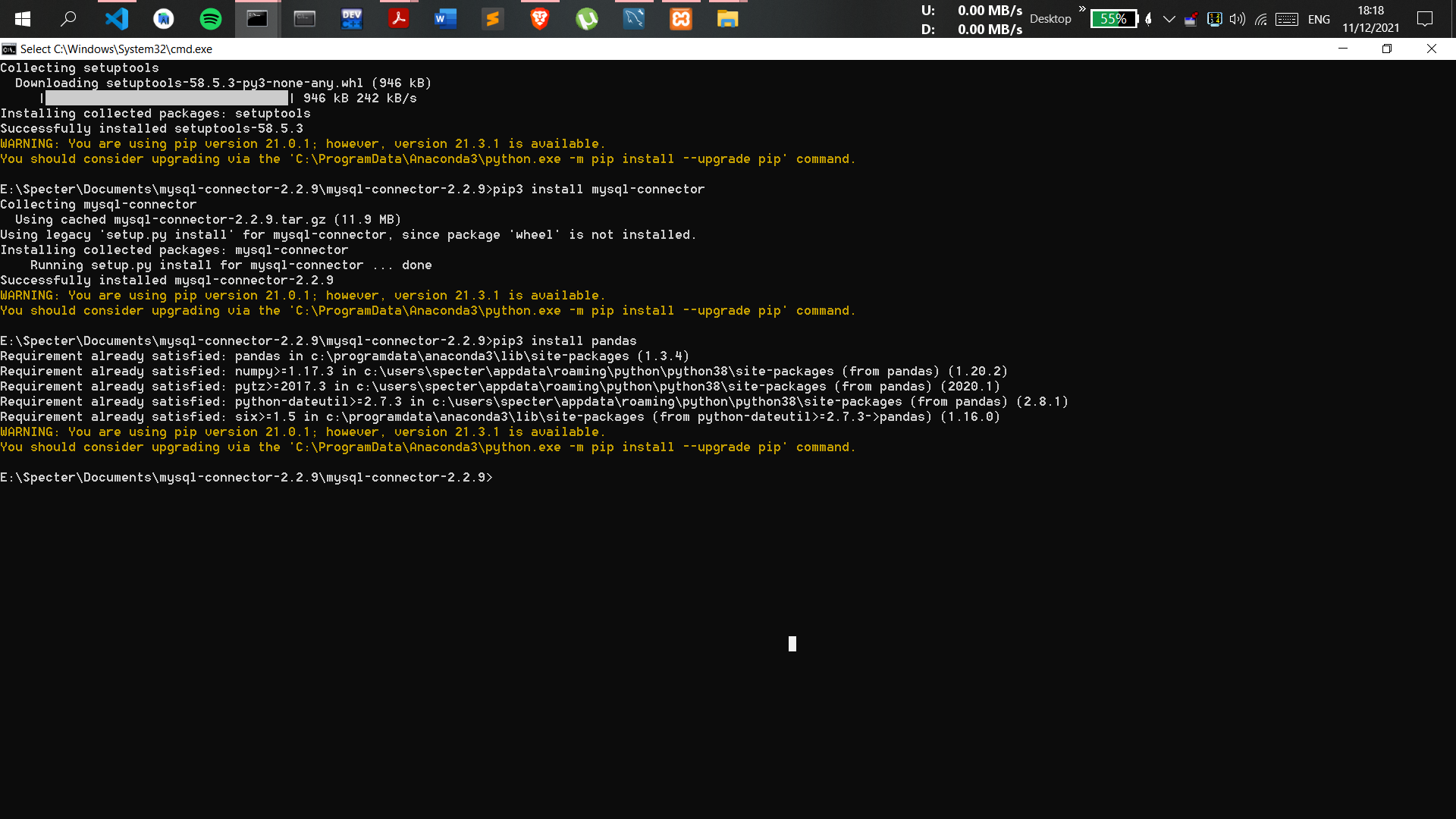Screen dimensions: 1456x819
Task: Open Dev-C++ from the taskbar
Action: coord(351,19)
